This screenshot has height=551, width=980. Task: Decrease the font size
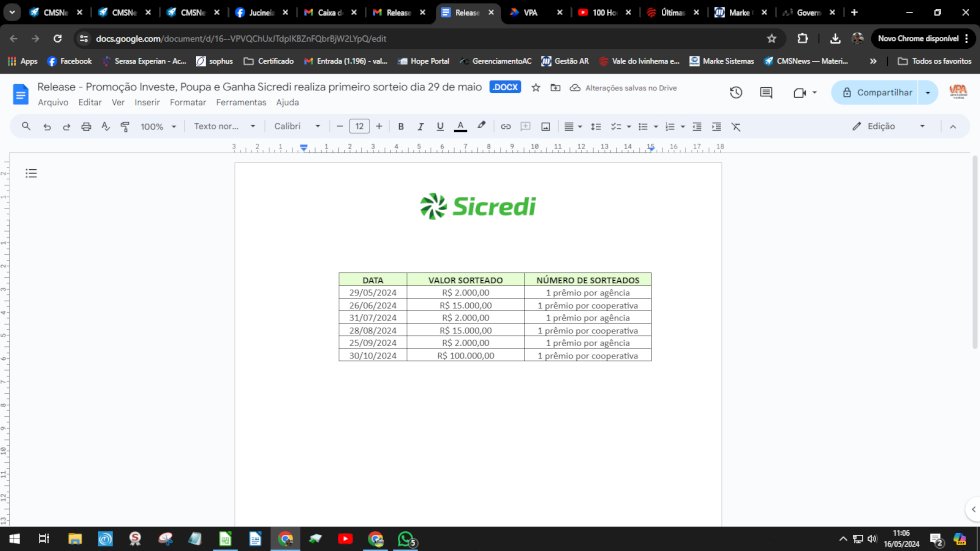(339, 126)
